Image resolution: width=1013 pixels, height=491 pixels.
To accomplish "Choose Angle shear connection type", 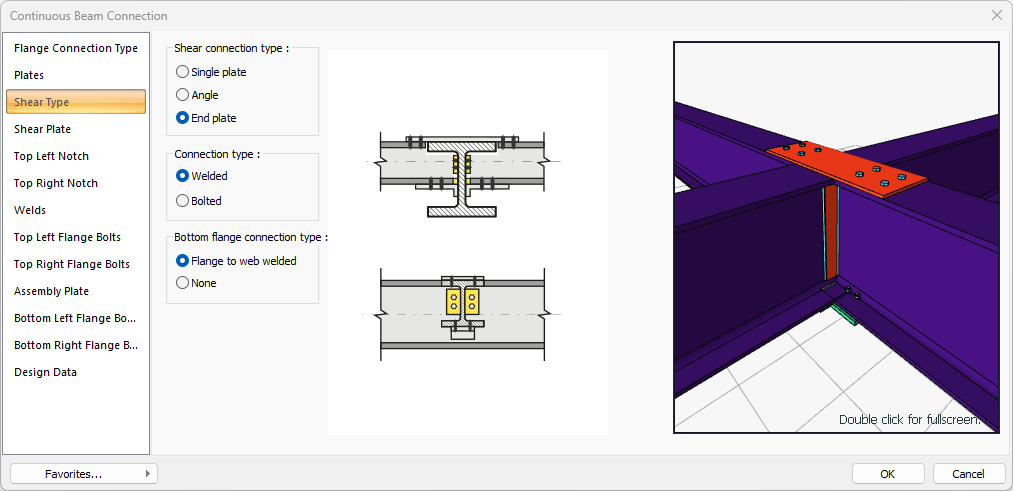I will pos(182,95).
